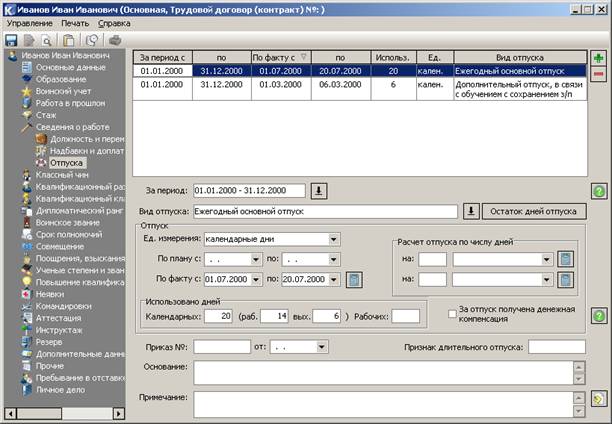Click sidebar horizontal scrollbar right arrow
The width and height of the screenshot is (612, 424).
pos(119,413)
